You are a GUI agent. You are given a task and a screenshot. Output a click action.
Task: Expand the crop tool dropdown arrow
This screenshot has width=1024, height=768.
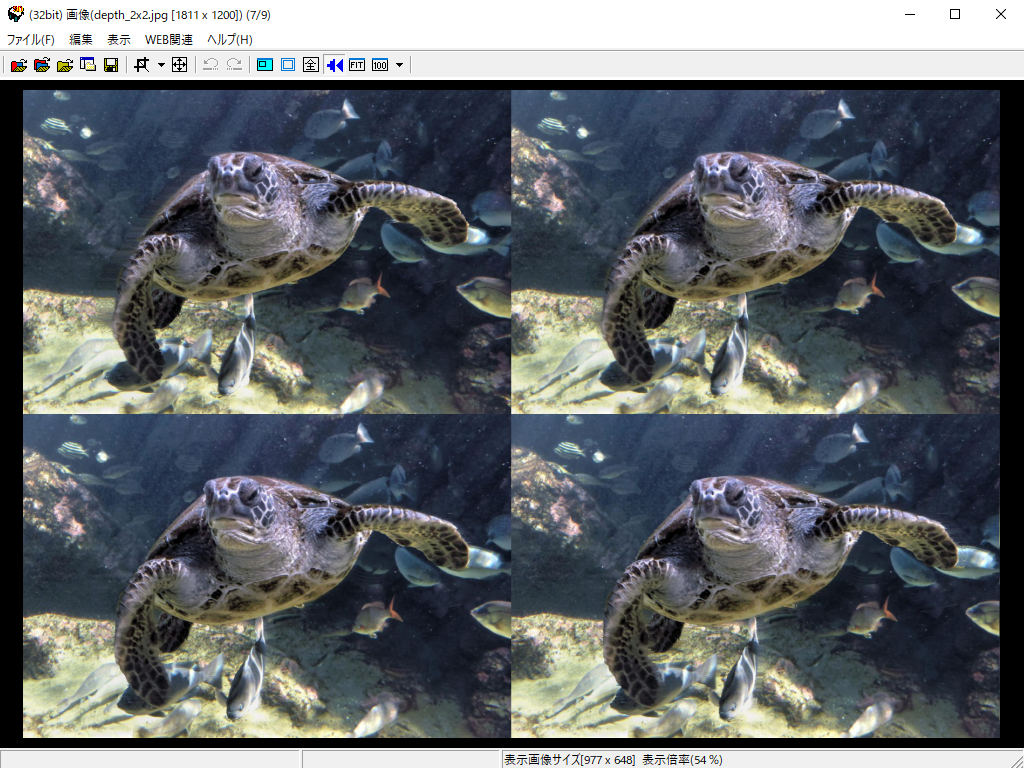pyautogui.click(x=161, y=65)
